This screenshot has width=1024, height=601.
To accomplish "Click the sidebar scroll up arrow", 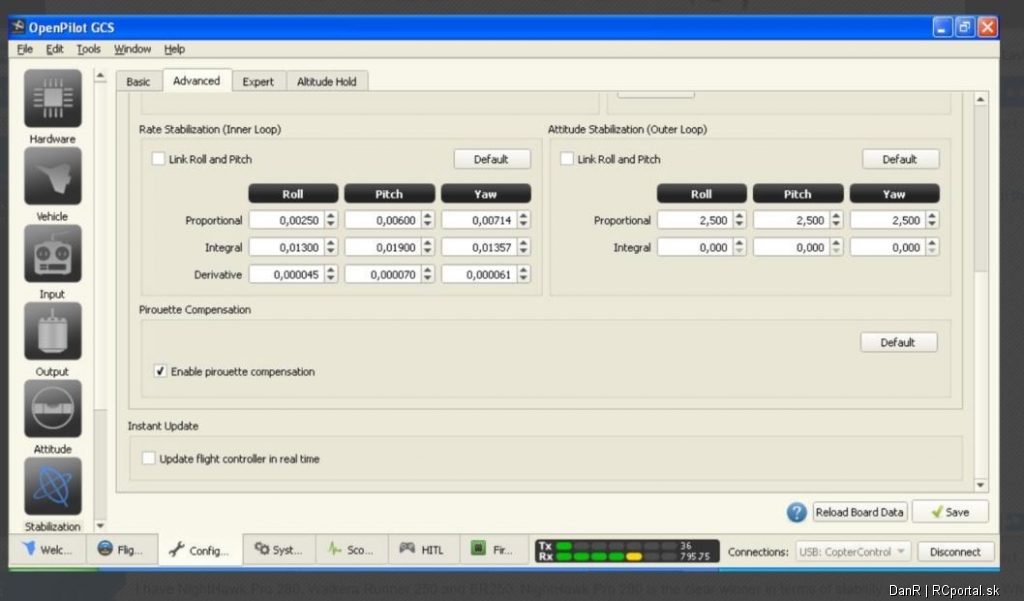I will (100, 76).
